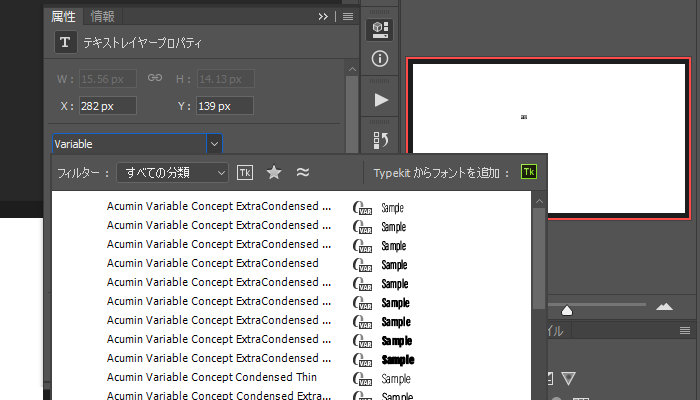Screen dimensions: 700x400
Task: Open the すべての分類 filter dropdown
Action: pyautogui.click(x=172, y=172)
